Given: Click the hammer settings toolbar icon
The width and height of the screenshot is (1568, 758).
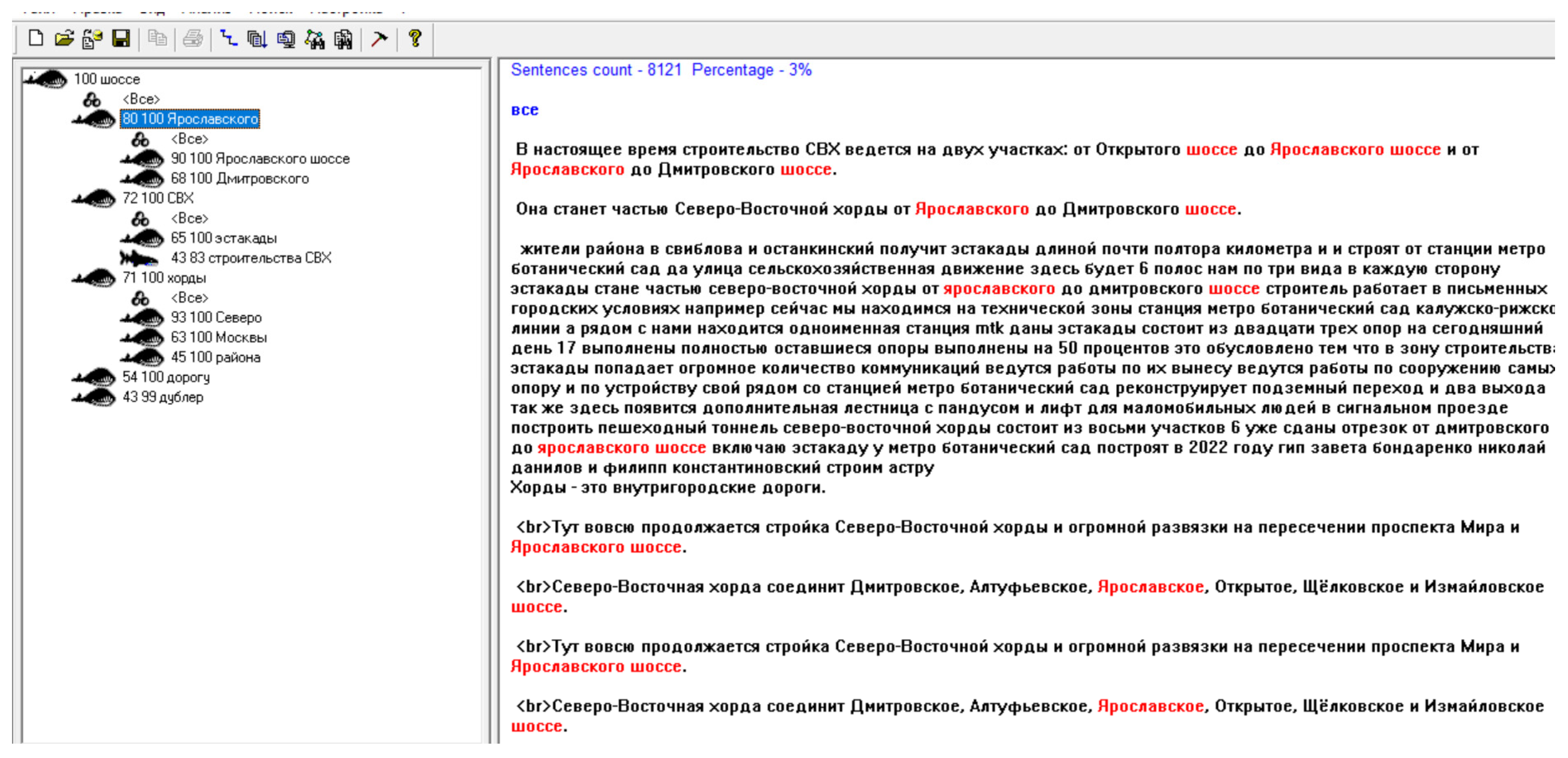Looking at the screenshot, I should coord(379,39).
